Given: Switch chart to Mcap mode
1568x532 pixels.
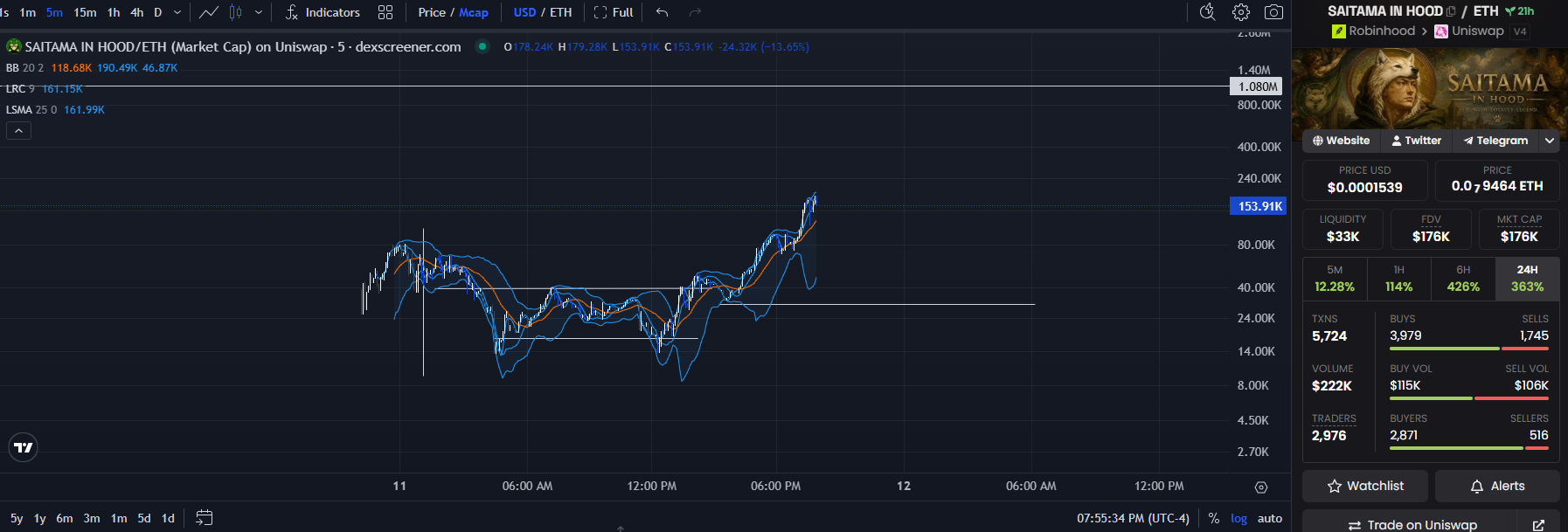Looking at the screenshot, I should pyautogui.click(x=474, y=12).
